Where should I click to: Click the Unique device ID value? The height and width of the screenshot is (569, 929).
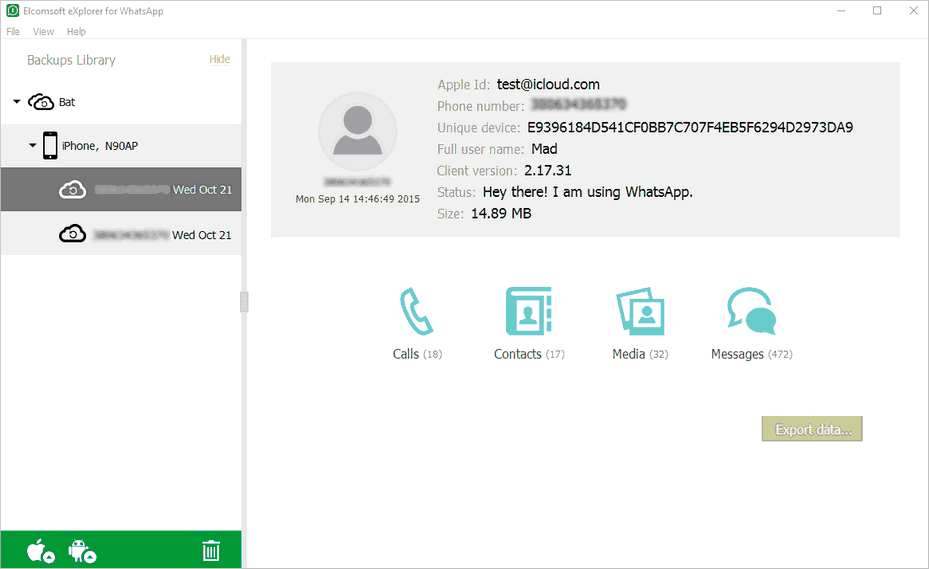(690, 127)
